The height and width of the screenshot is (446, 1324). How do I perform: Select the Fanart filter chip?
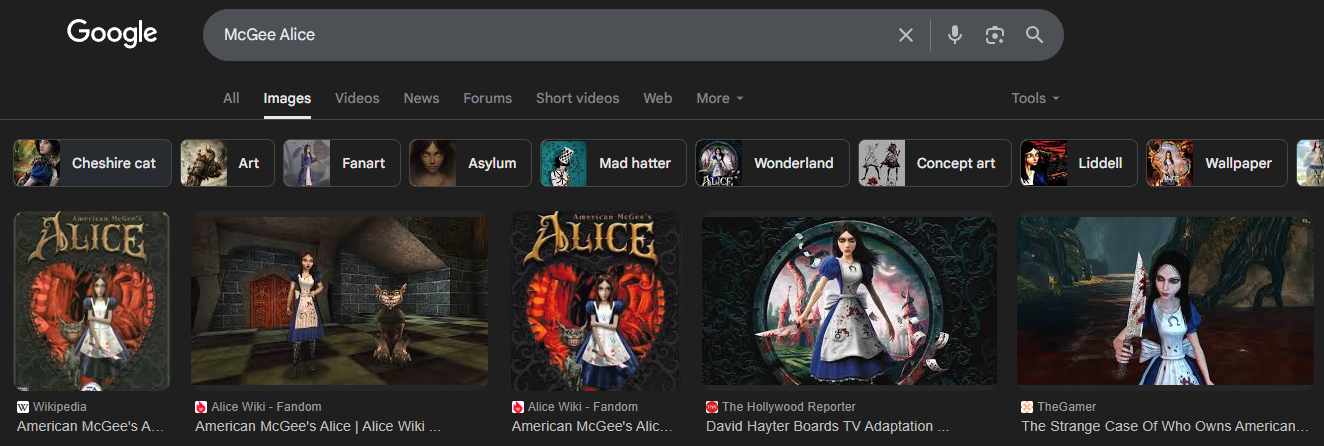(342, 163)
